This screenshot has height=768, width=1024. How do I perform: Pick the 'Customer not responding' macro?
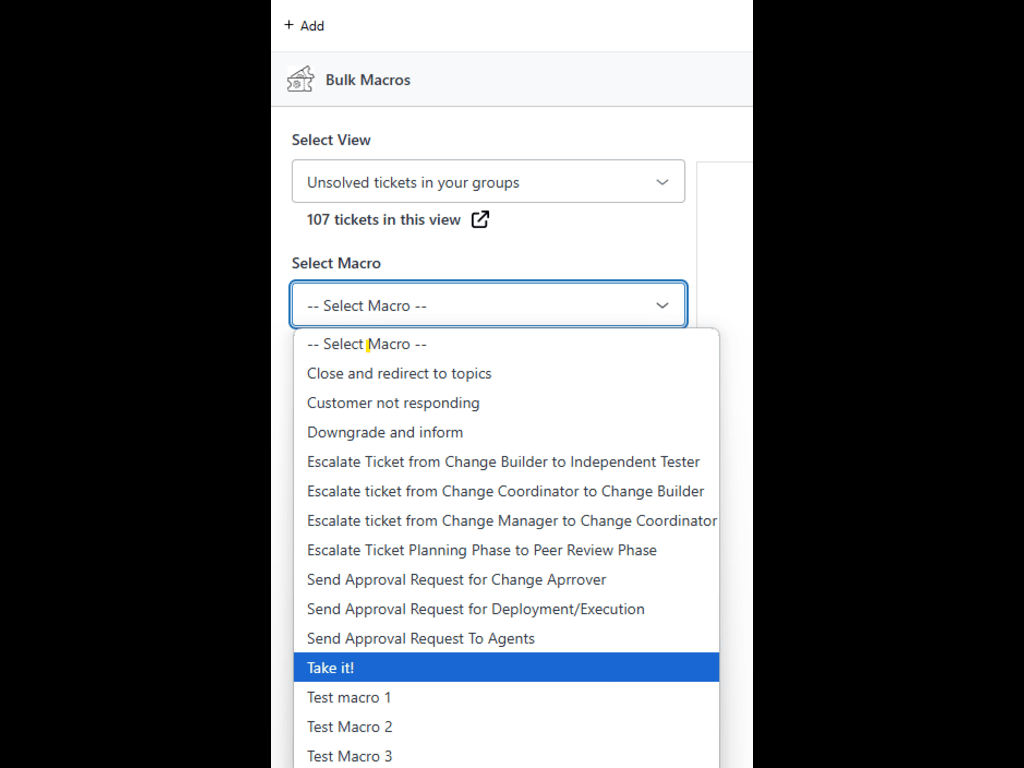(393, 403)
